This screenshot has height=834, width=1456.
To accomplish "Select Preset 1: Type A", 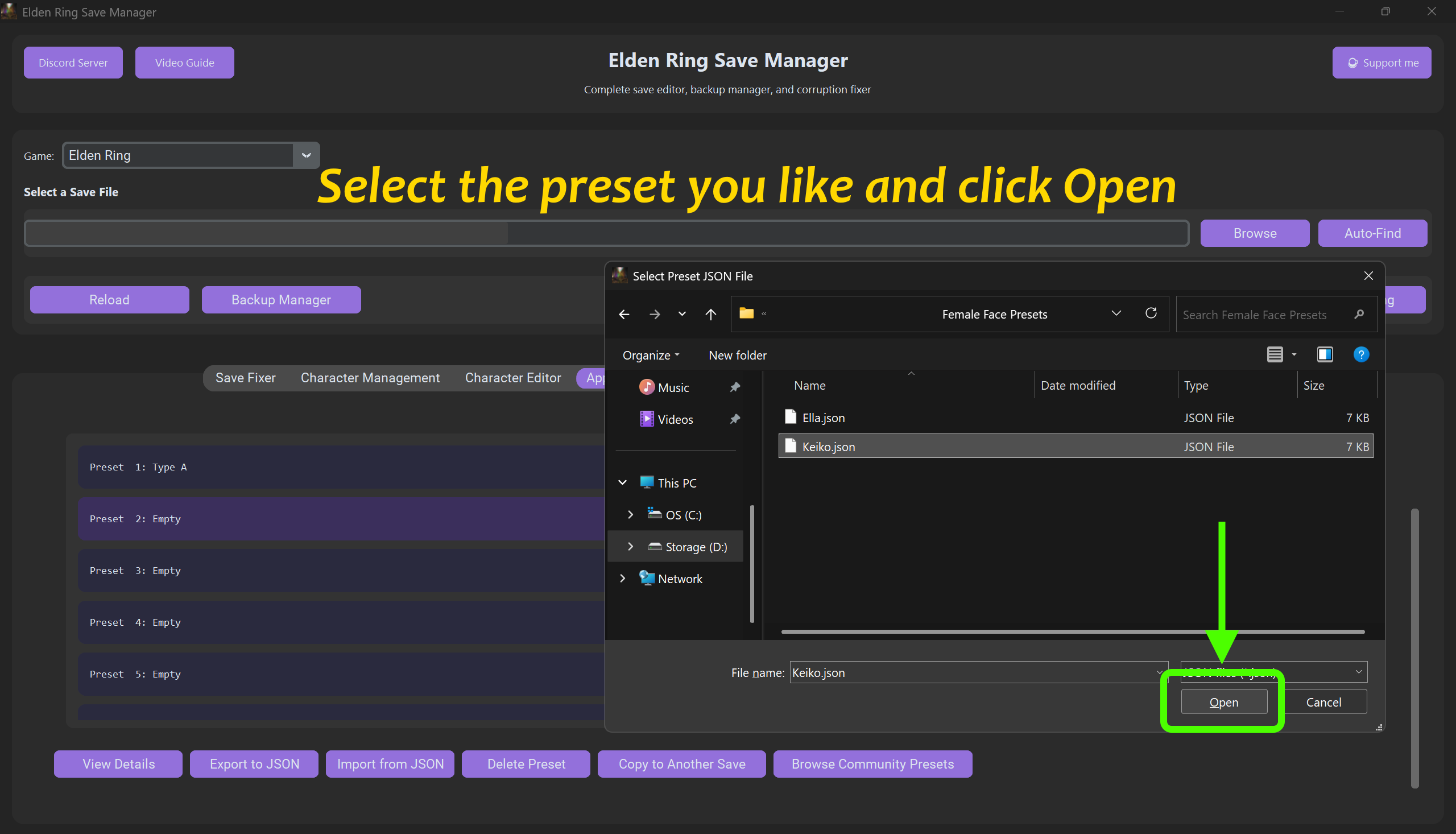I will [x=341, y=467].
